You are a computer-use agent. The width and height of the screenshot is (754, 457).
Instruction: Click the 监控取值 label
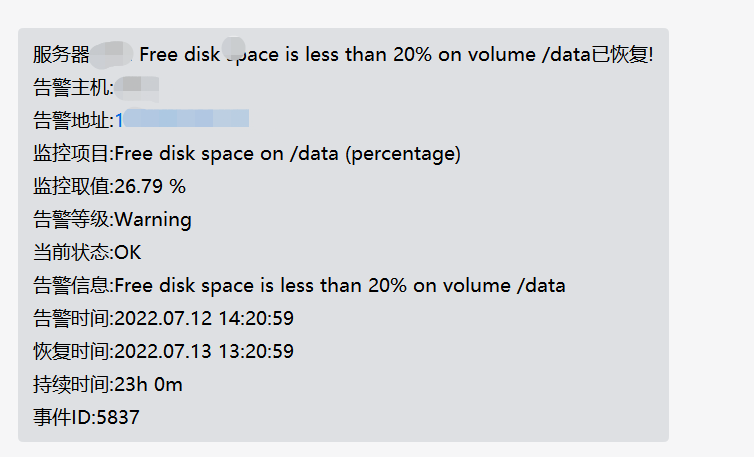point(72,186)
